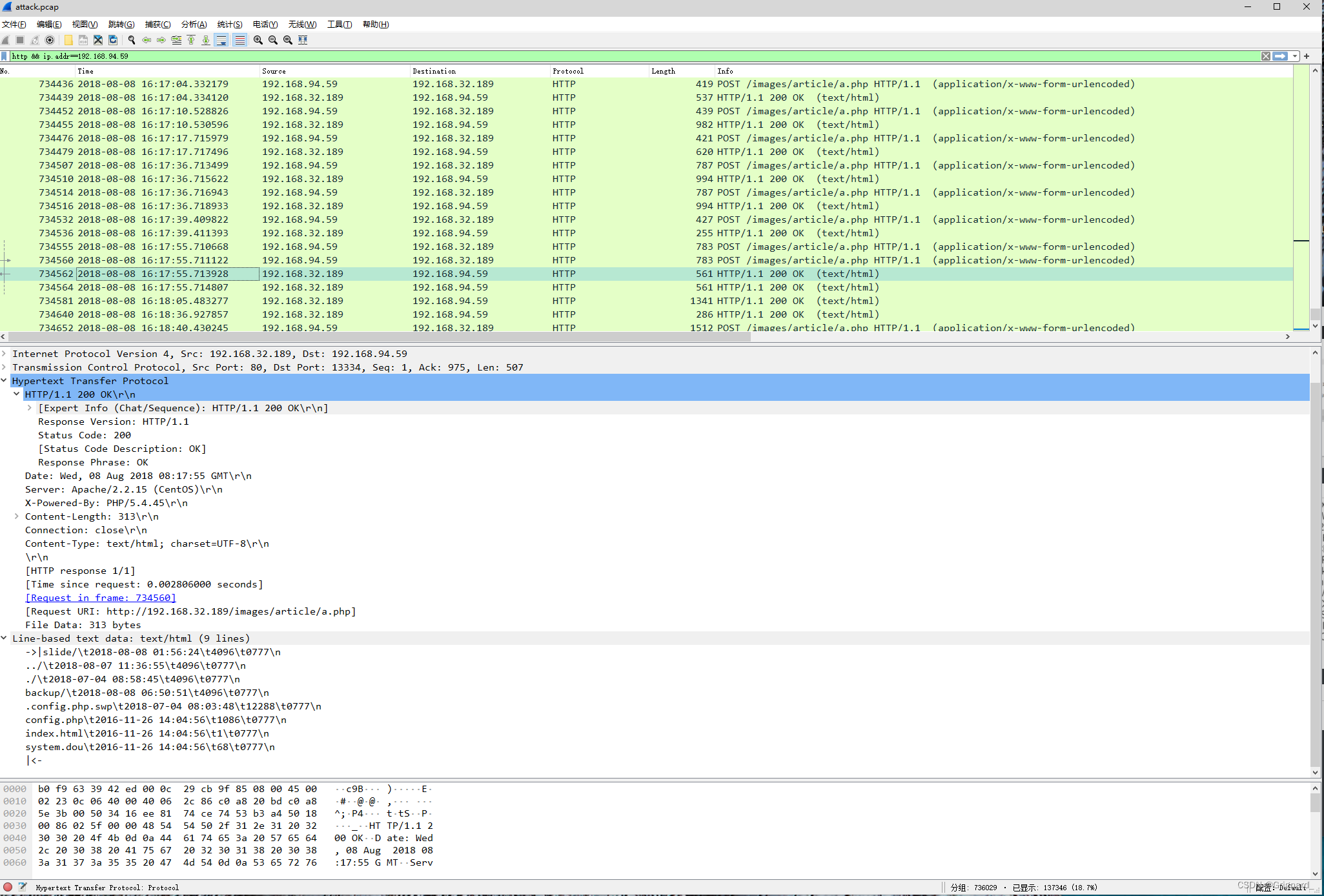Open the 文件(F) menu
This screenshot has width=1324, height=896.
click(x=14, y=25)
